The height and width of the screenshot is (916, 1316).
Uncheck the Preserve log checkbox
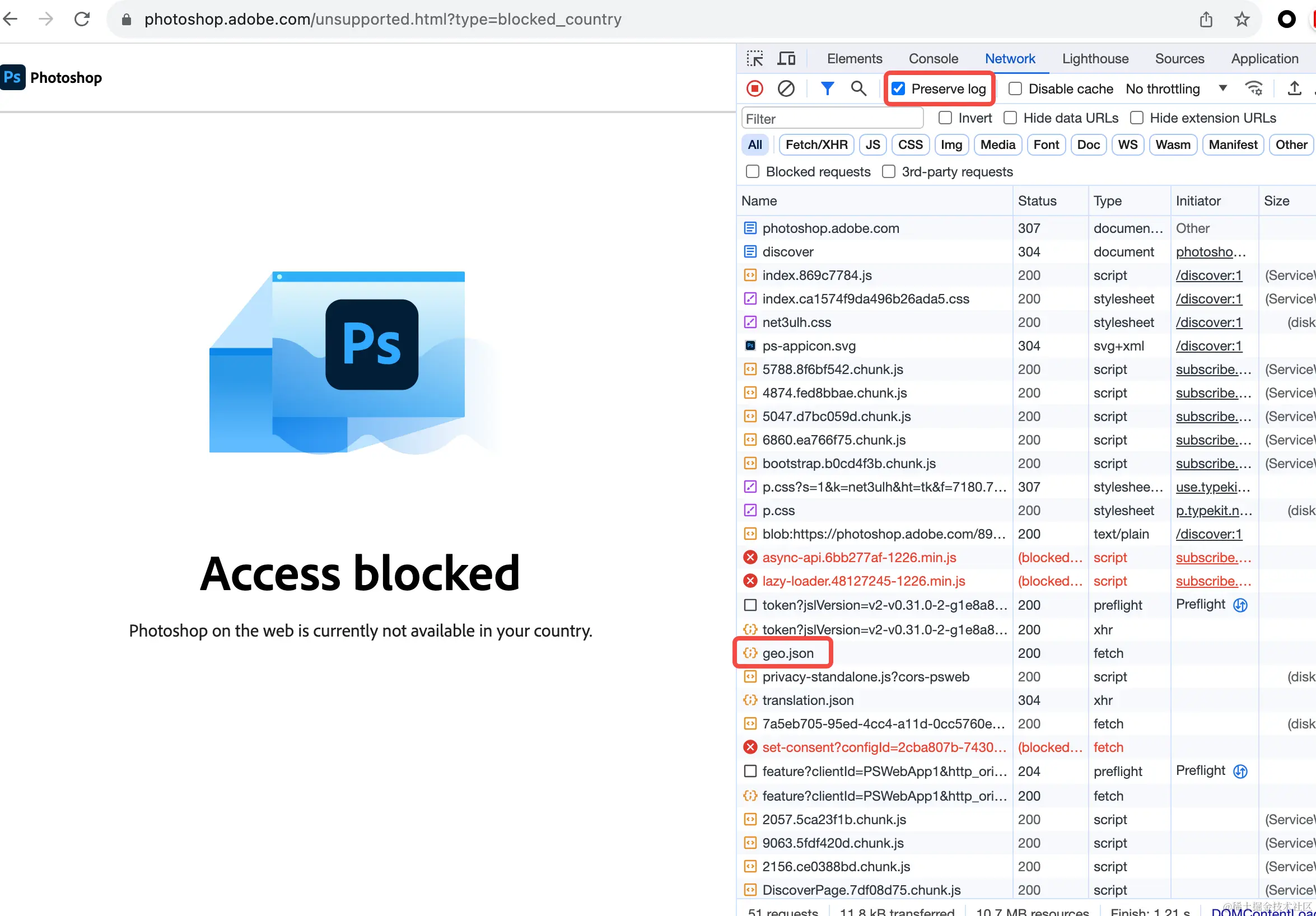[x=898, y=89]
